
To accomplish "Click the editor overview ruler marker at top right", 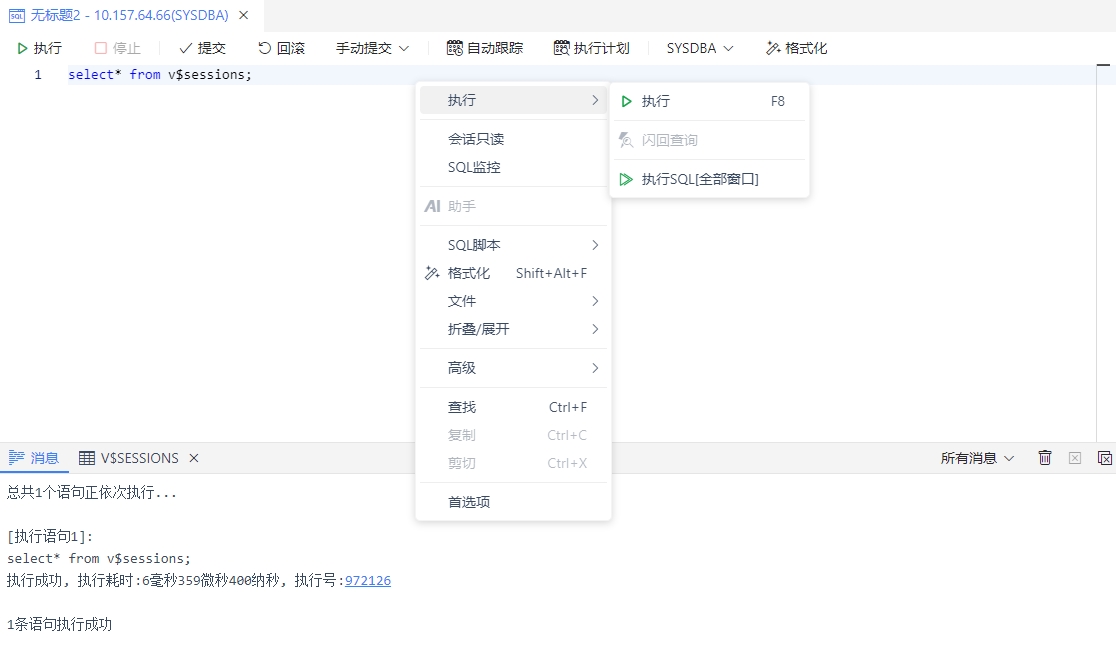I will point(1103,65).
